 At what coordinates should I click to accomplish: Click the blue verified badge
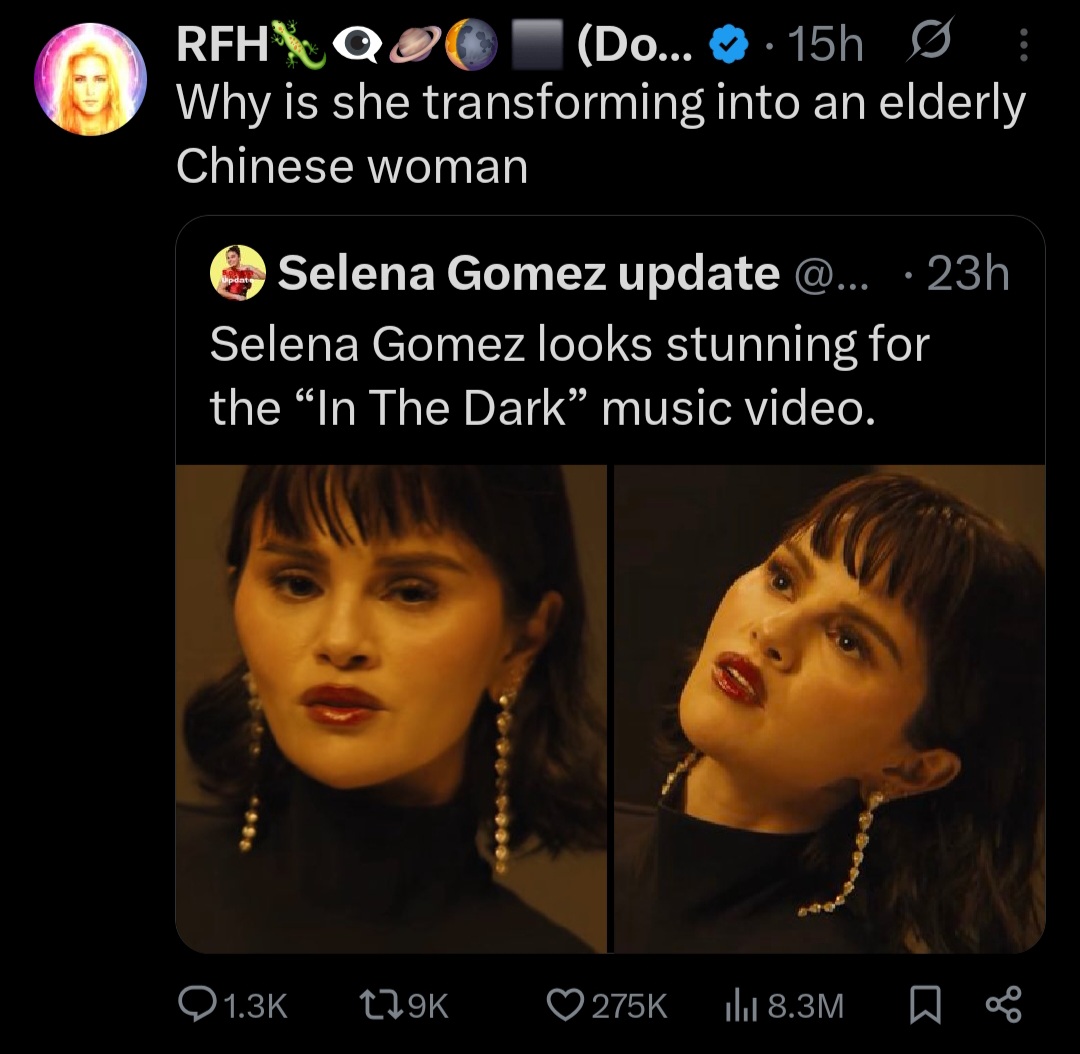pyautogui.click(x=729, y=45)
